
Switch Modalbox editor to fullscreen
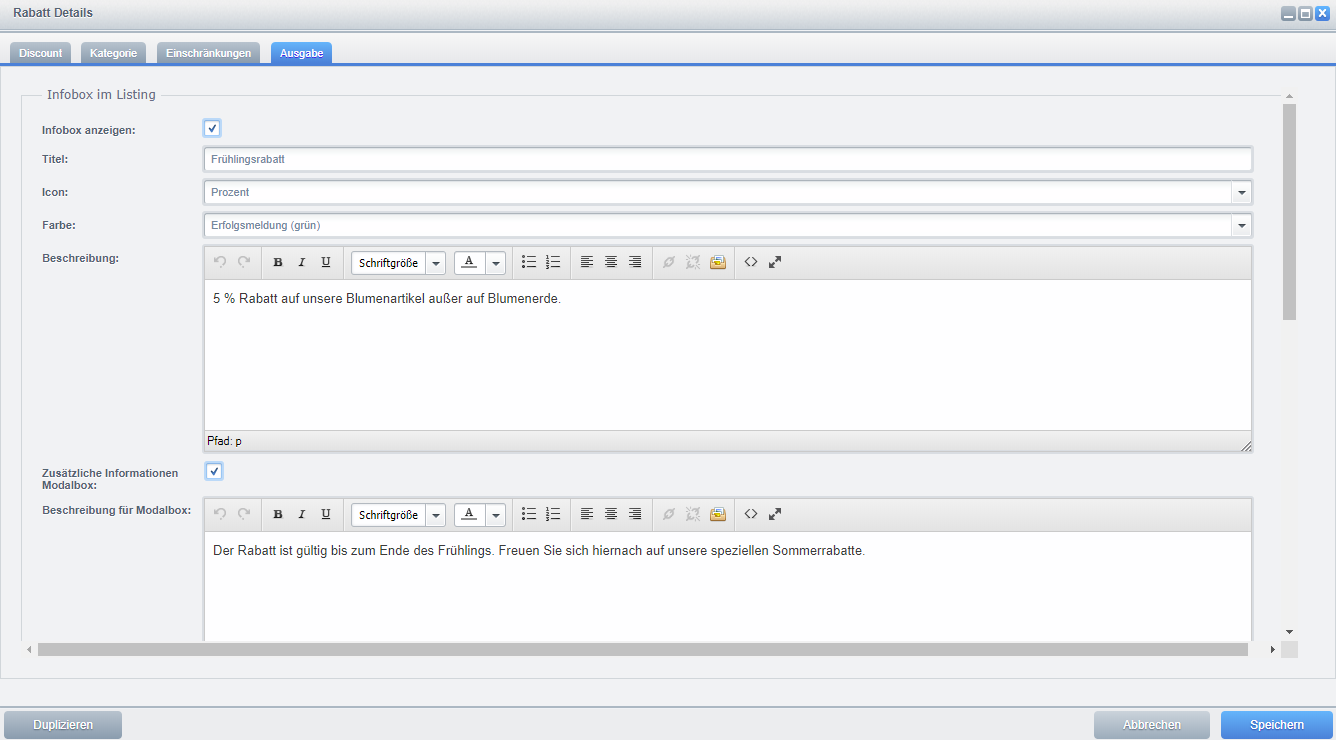[775, 514]
